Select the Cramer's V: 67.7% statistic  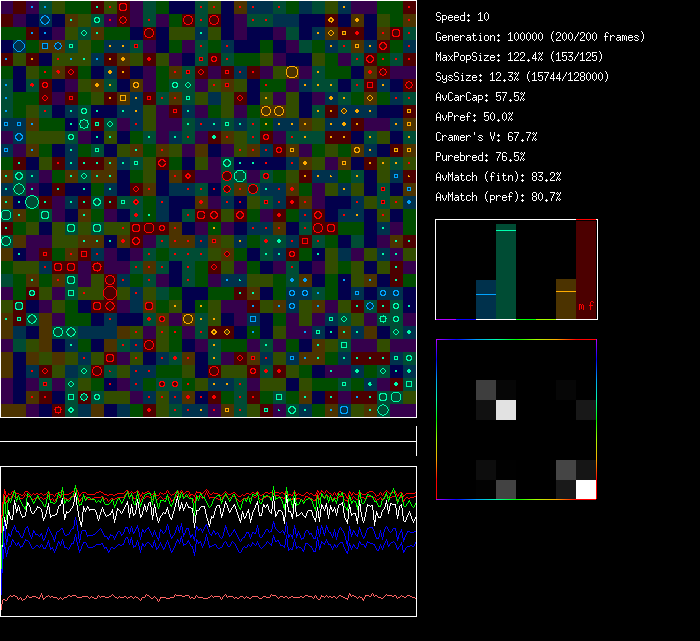486,137
